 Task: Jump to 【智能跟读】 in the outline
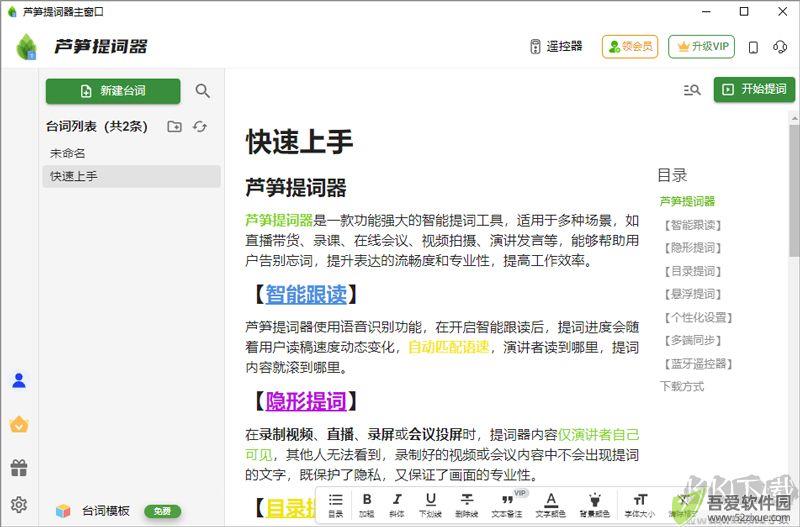click(x=692, y=225)
